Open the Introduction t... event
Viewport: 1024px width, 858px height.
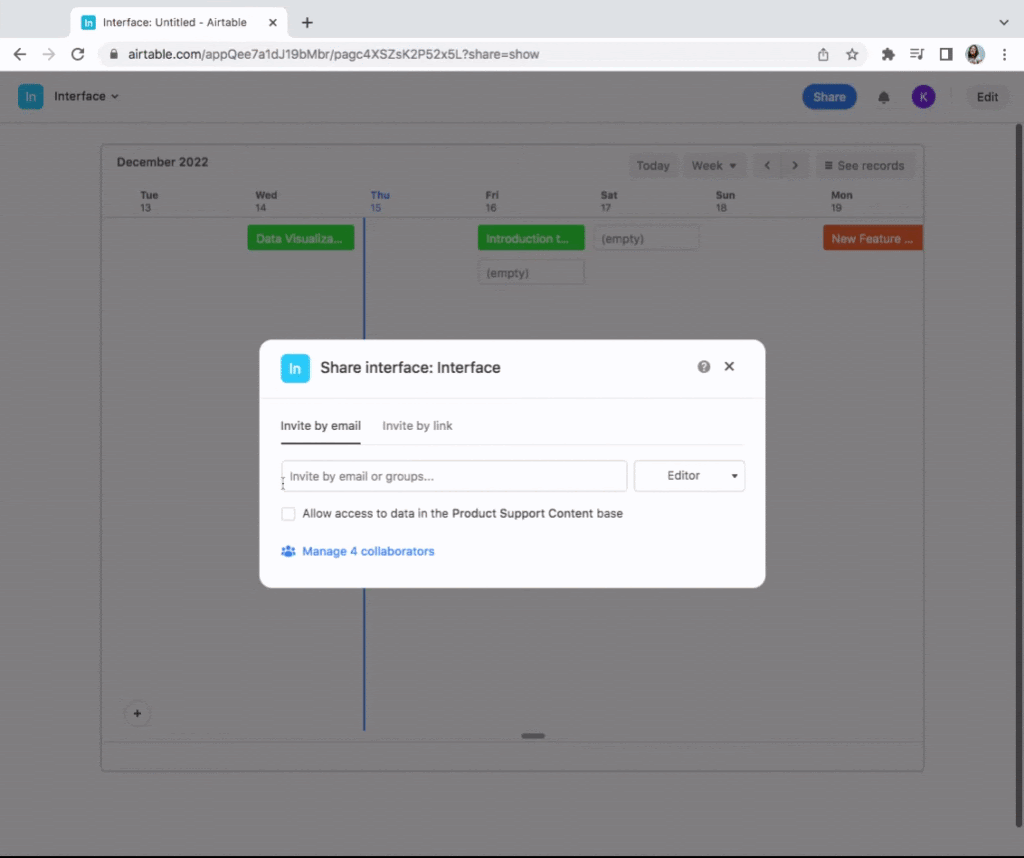coord(531,238)
